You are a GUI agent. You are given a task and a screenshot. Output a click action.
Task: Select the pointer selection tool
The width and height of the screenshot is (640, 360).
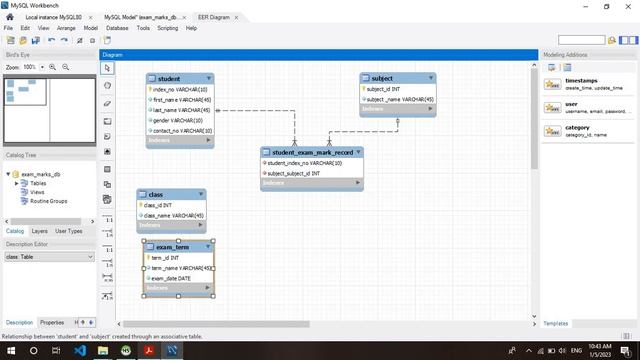tap(107, 68)
